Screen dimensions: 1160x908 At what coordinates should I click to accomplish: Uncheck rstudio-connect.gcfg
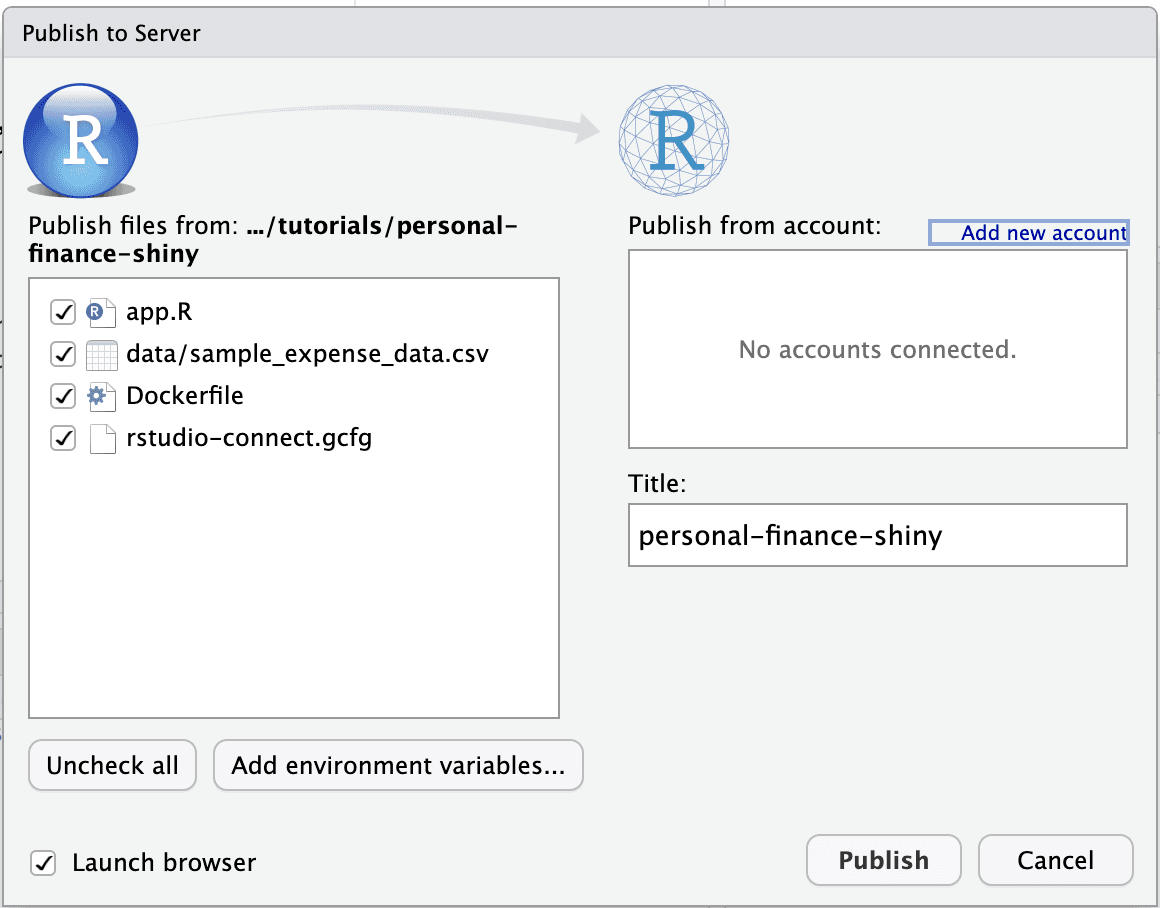point(62,438)
